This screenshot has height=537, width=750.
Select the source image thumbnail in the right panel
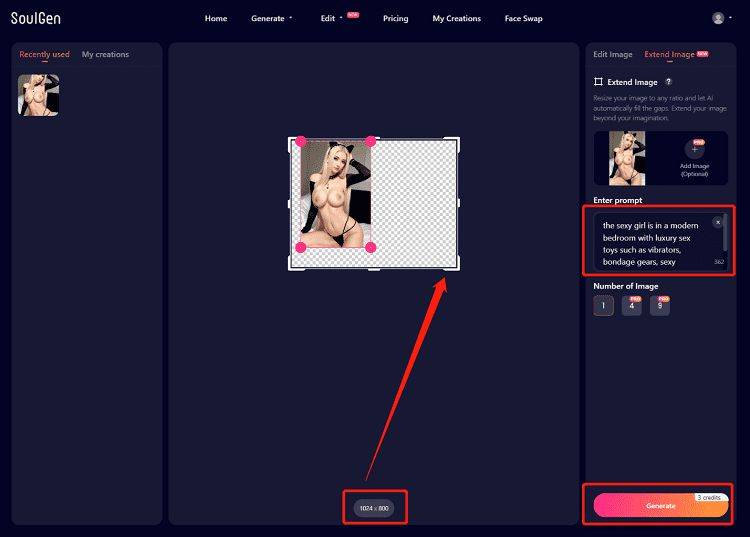[627, 158]
